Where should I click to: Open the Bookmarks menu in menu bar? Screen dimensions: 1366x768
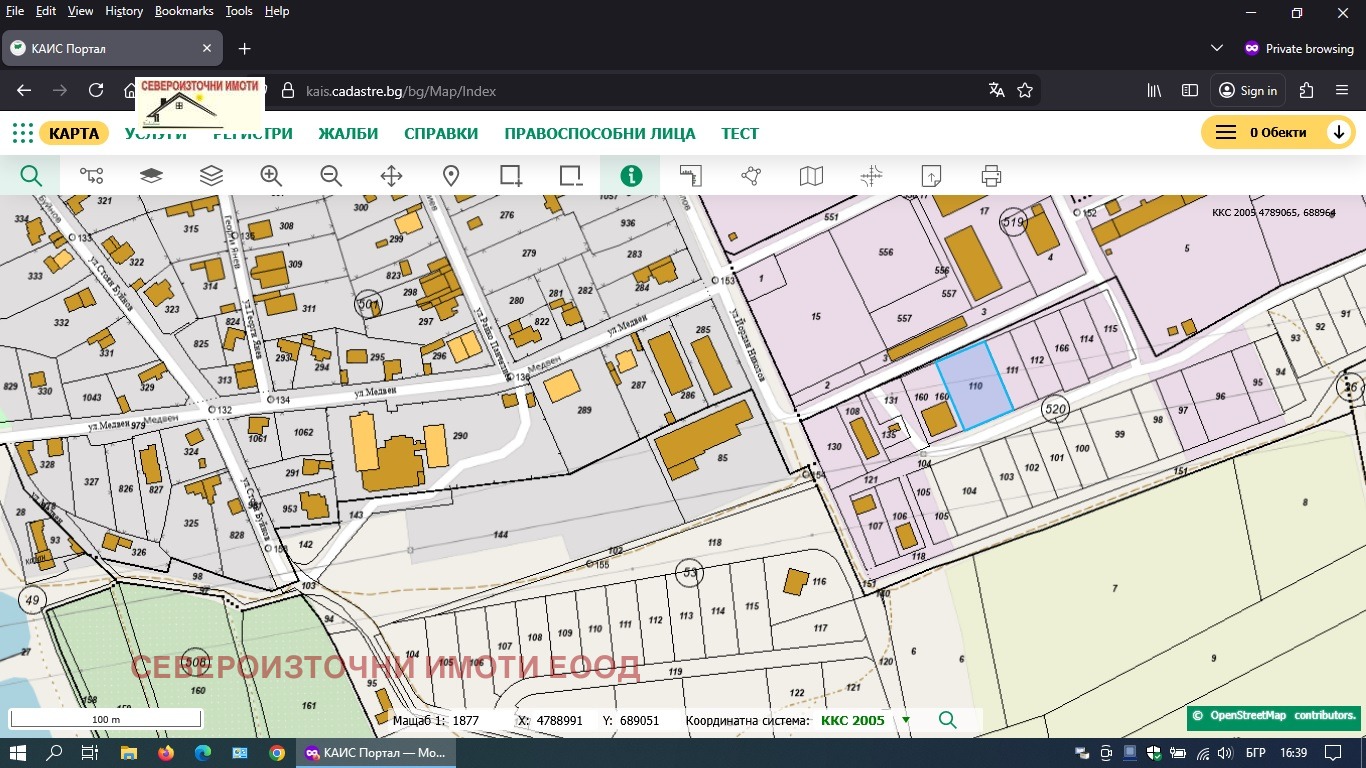click(184, 11)
